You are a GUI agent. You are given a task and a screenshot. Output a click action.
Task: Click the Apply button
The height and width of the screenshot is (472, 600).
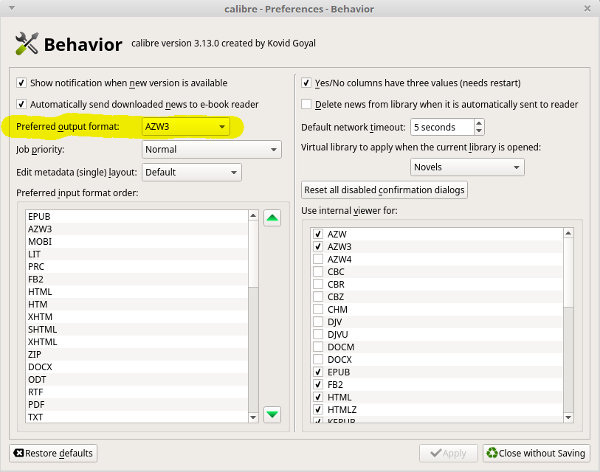coord(448,453)
